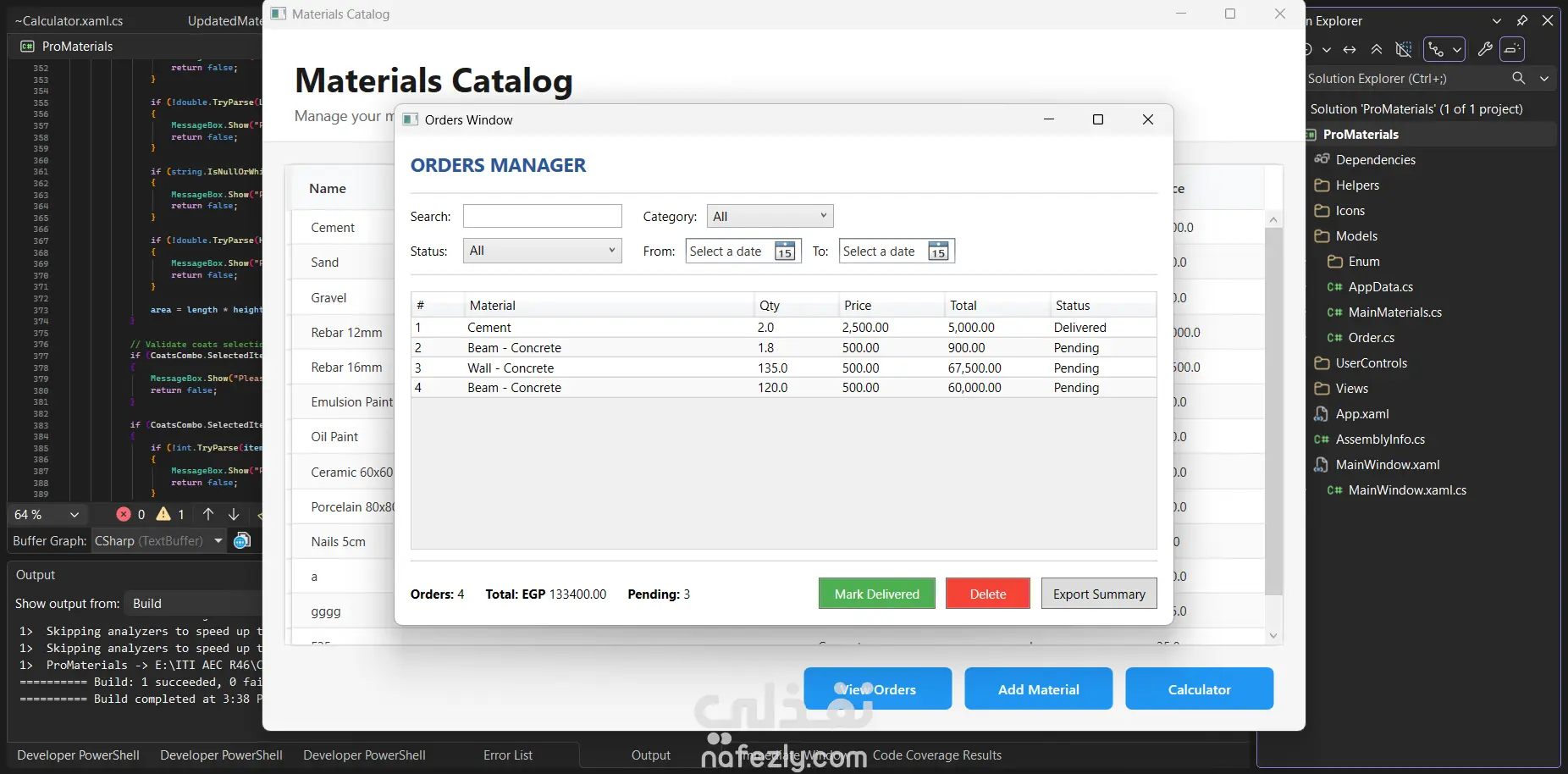Open MainWindow.xaml in Solution Explorer
This screenshot has height=774, width=1568.
(1387, 465)
